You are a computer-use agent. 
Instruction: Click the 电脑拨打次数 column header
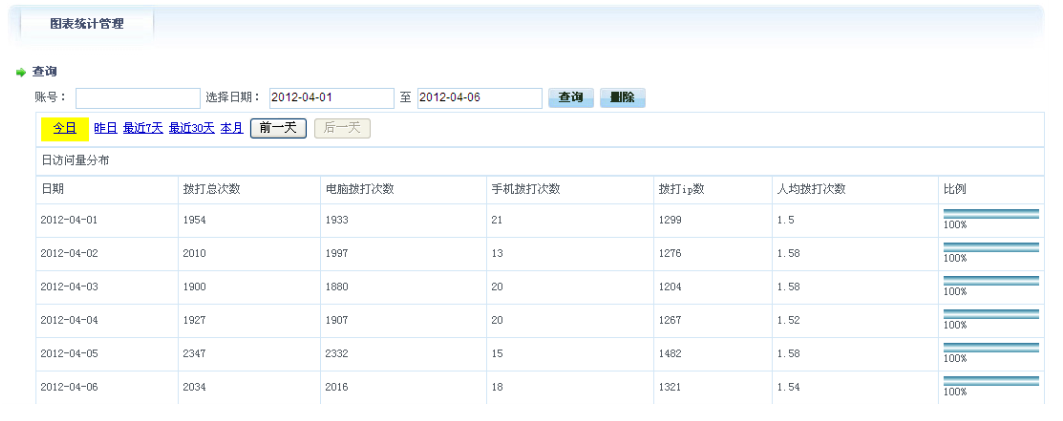point(360,190)
